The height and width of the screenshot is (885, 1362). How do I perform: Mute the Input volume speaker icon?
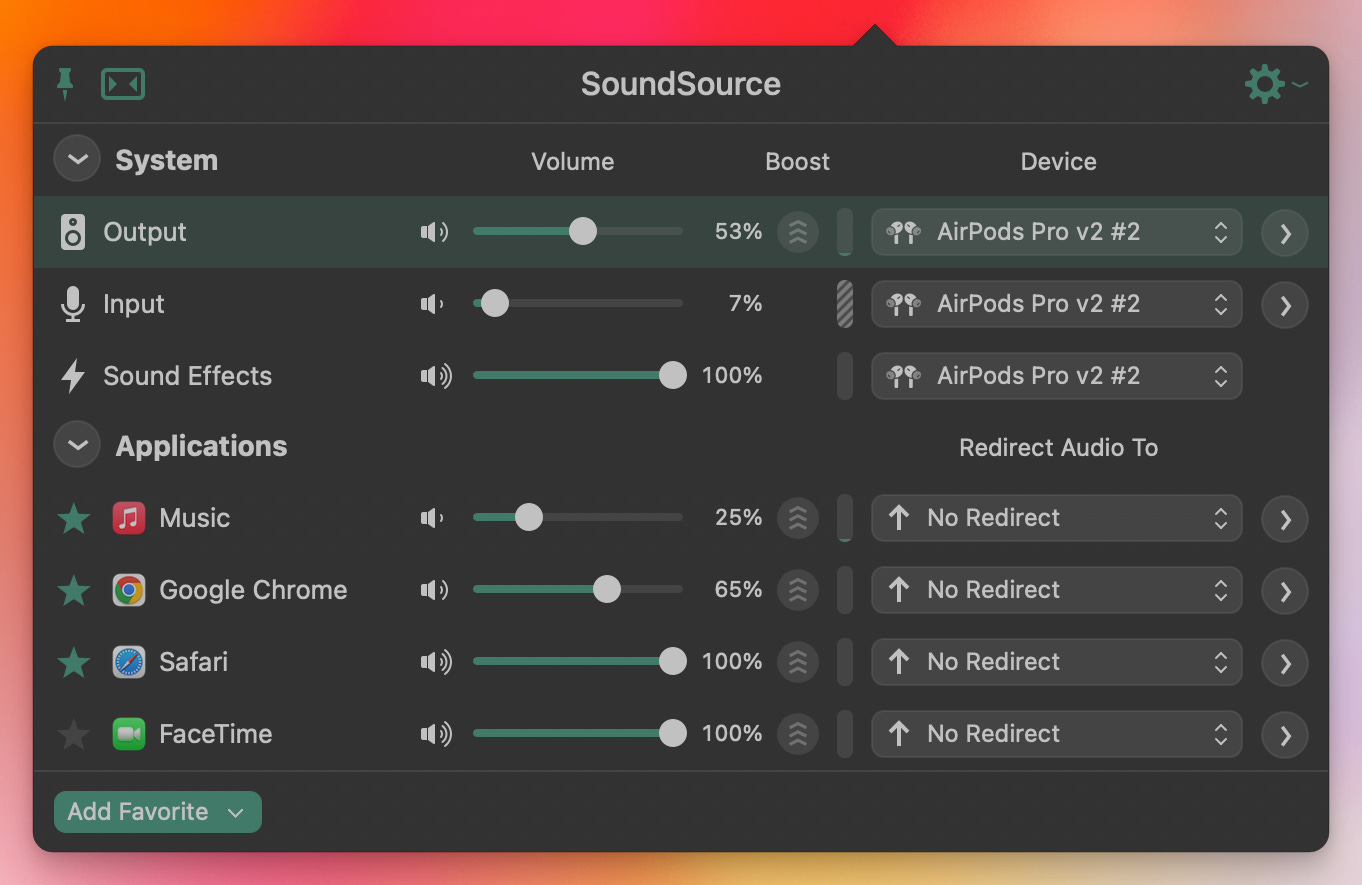tap(432, 304)
